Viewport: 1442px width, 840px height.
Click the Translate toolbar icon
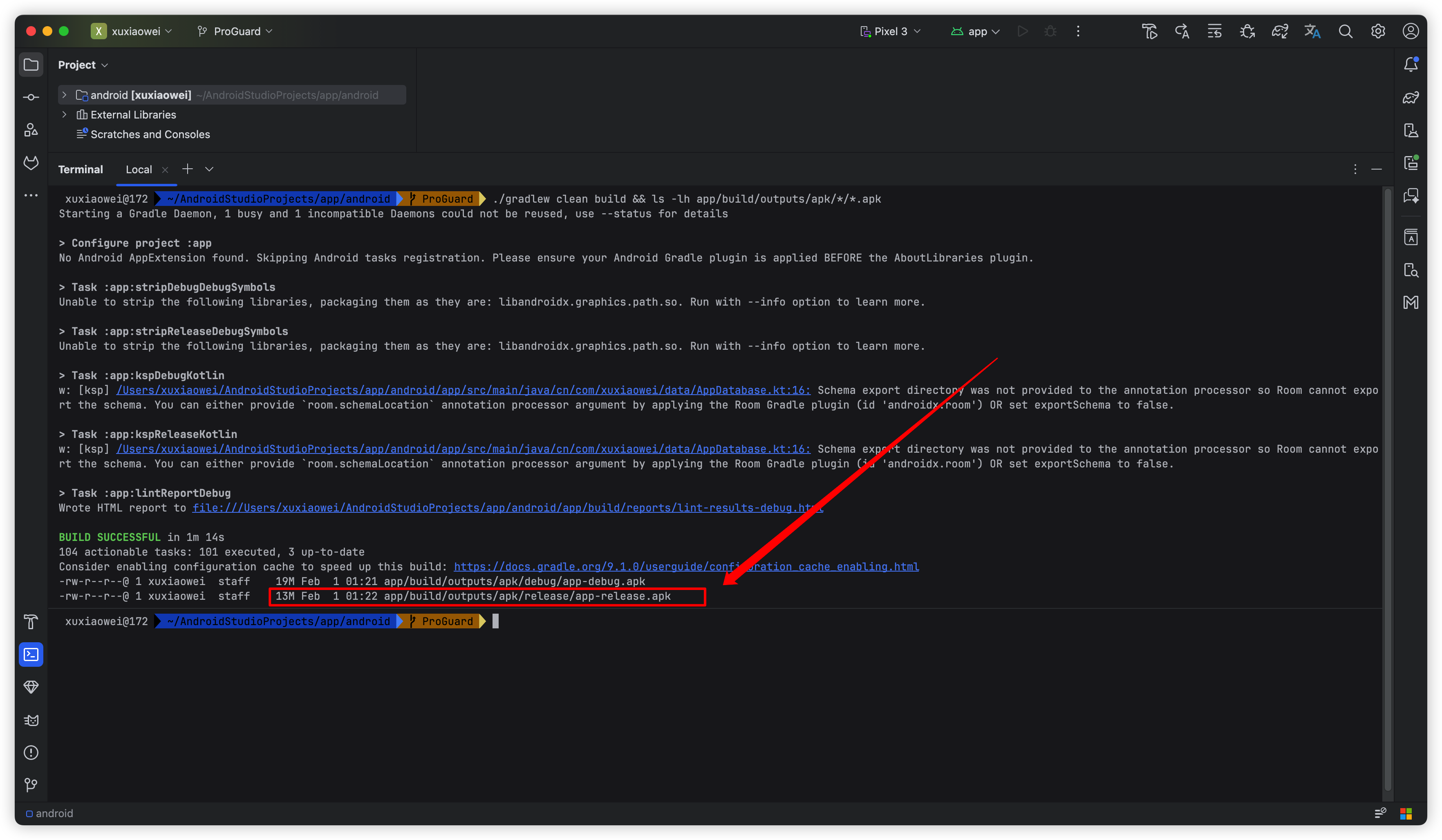[1312, 31]
